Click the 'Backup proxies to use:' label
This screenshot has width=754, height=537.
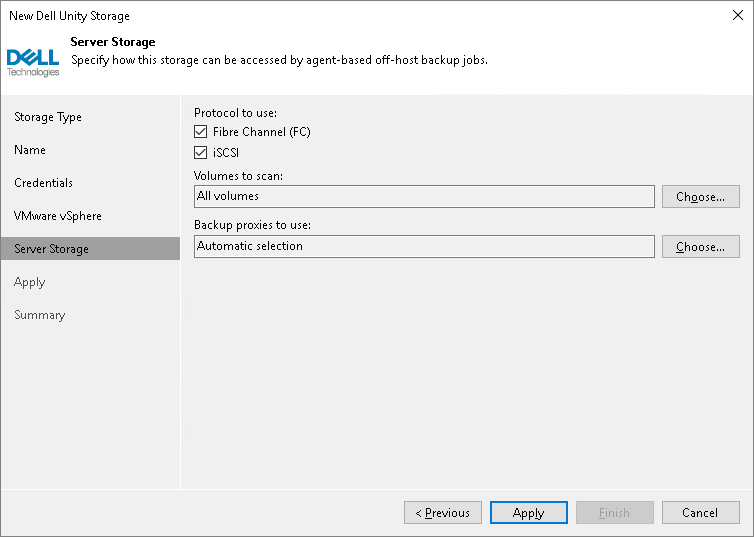(x=252, y=225)
